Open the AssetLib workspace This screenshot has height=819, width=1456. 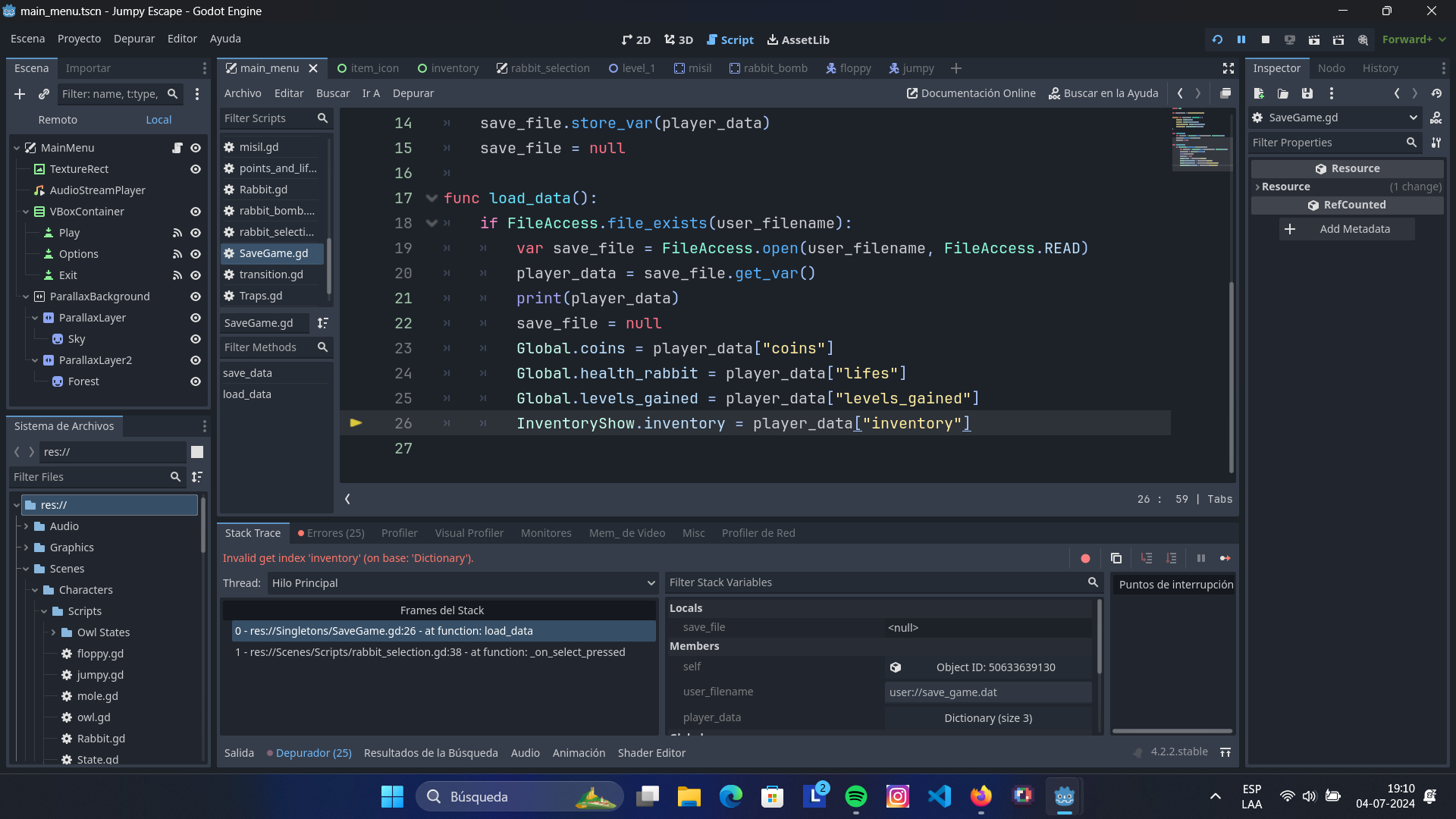pyautogui.click(x=798, y=39)
